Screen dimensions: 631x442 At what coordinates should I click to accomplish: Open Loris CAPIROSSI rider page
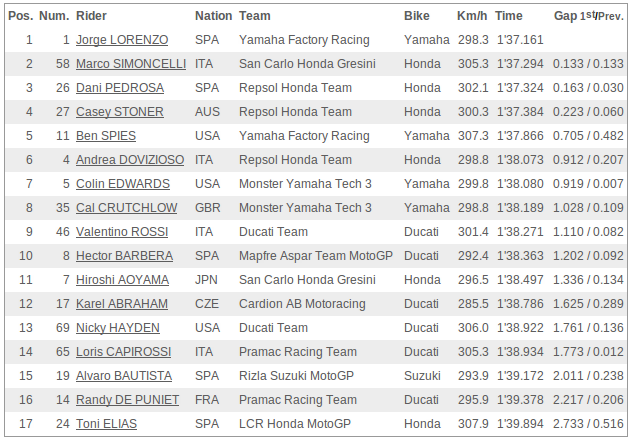coord(124,352)
